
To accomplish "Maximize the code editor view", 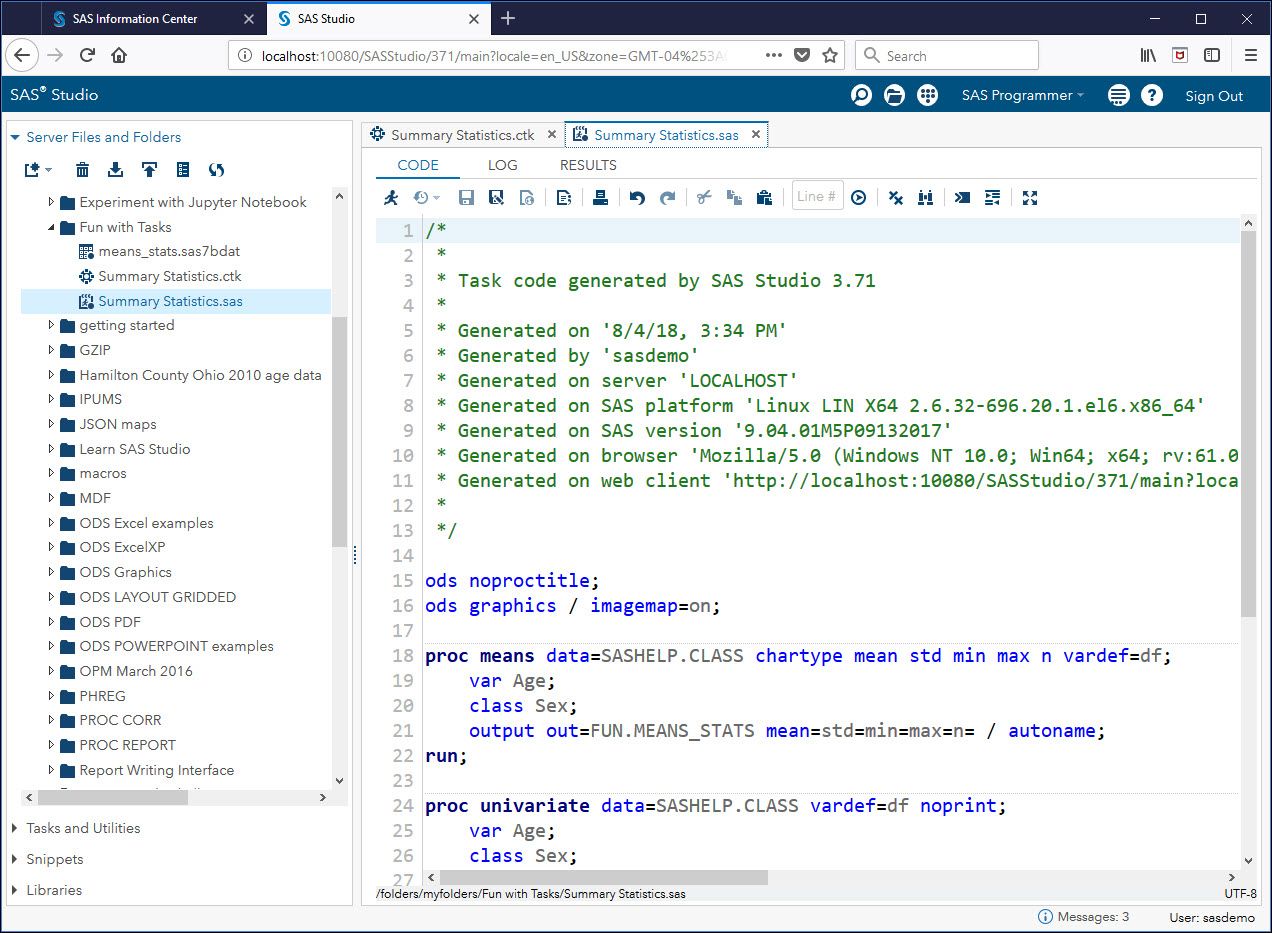I will pos(1030,198).
